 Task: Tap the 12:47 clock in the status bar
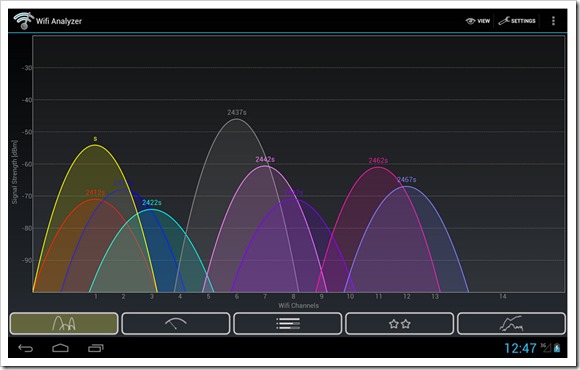coord(520,348)
